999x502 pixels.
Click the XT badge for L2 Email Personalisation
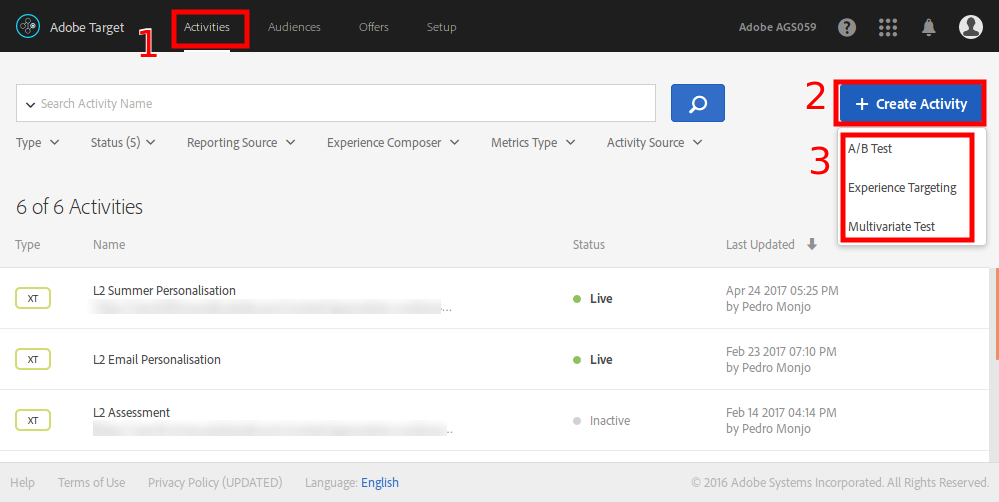click(33, 359)
